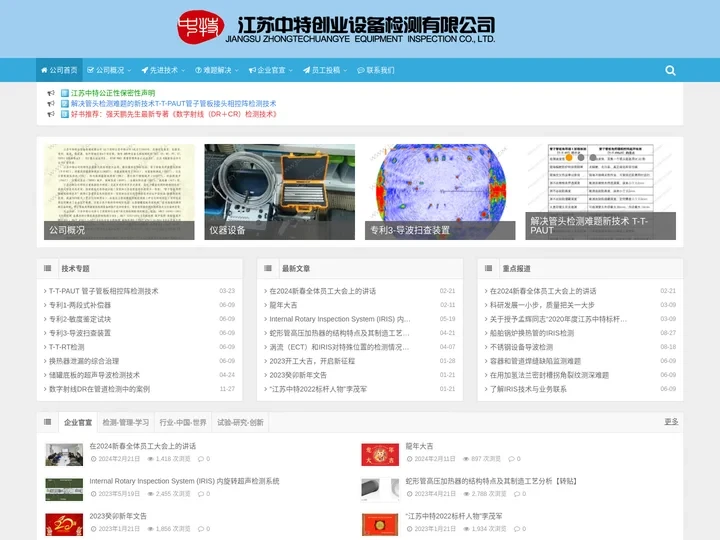The width and height of the screenshot is (720, 540).
Task: Open "江苏中特2022标杆人物"李茂军 title in tab panel
Action: click(454, 516)
